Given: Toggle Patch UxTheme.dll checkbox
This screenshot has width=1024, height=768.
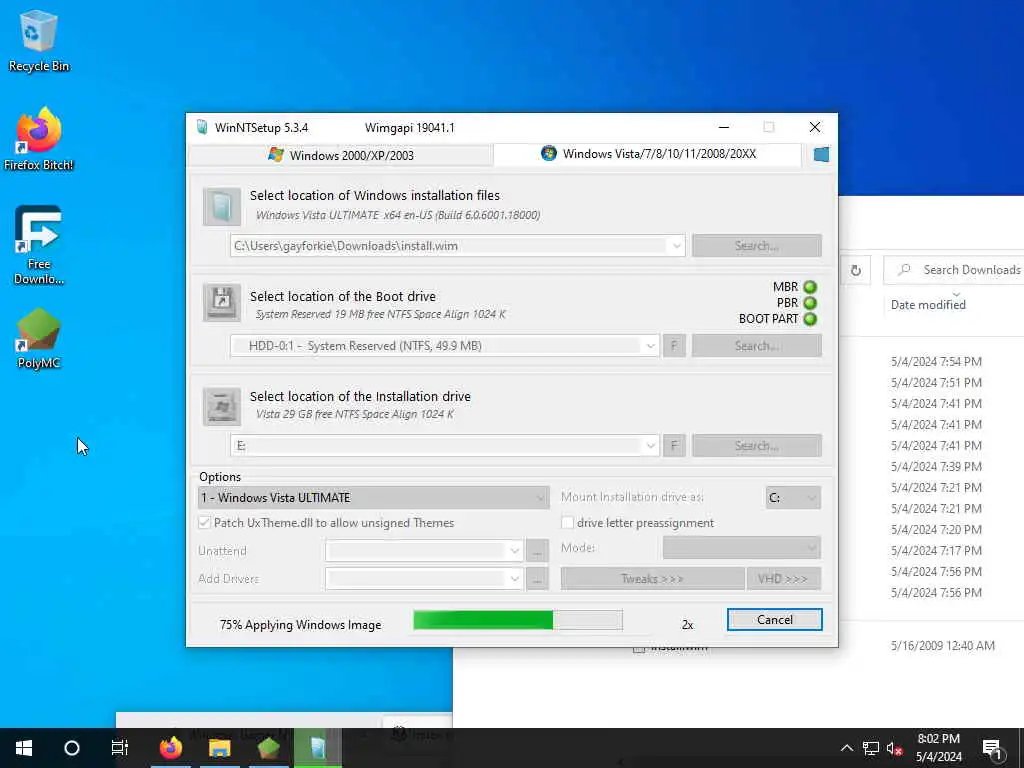Looking at the screenshot, I should 204,522.
